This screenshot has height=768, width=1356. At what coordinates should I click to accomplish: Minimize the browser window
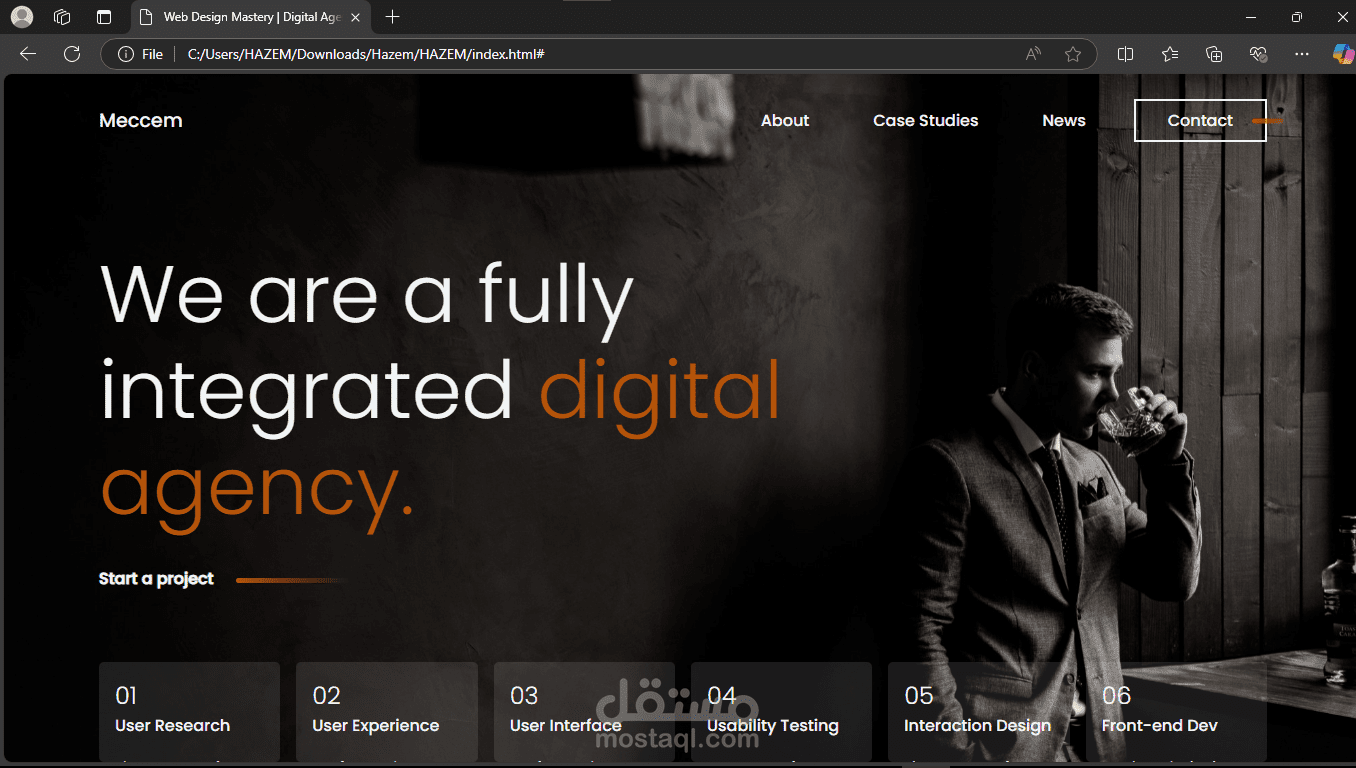(1251, 17)
